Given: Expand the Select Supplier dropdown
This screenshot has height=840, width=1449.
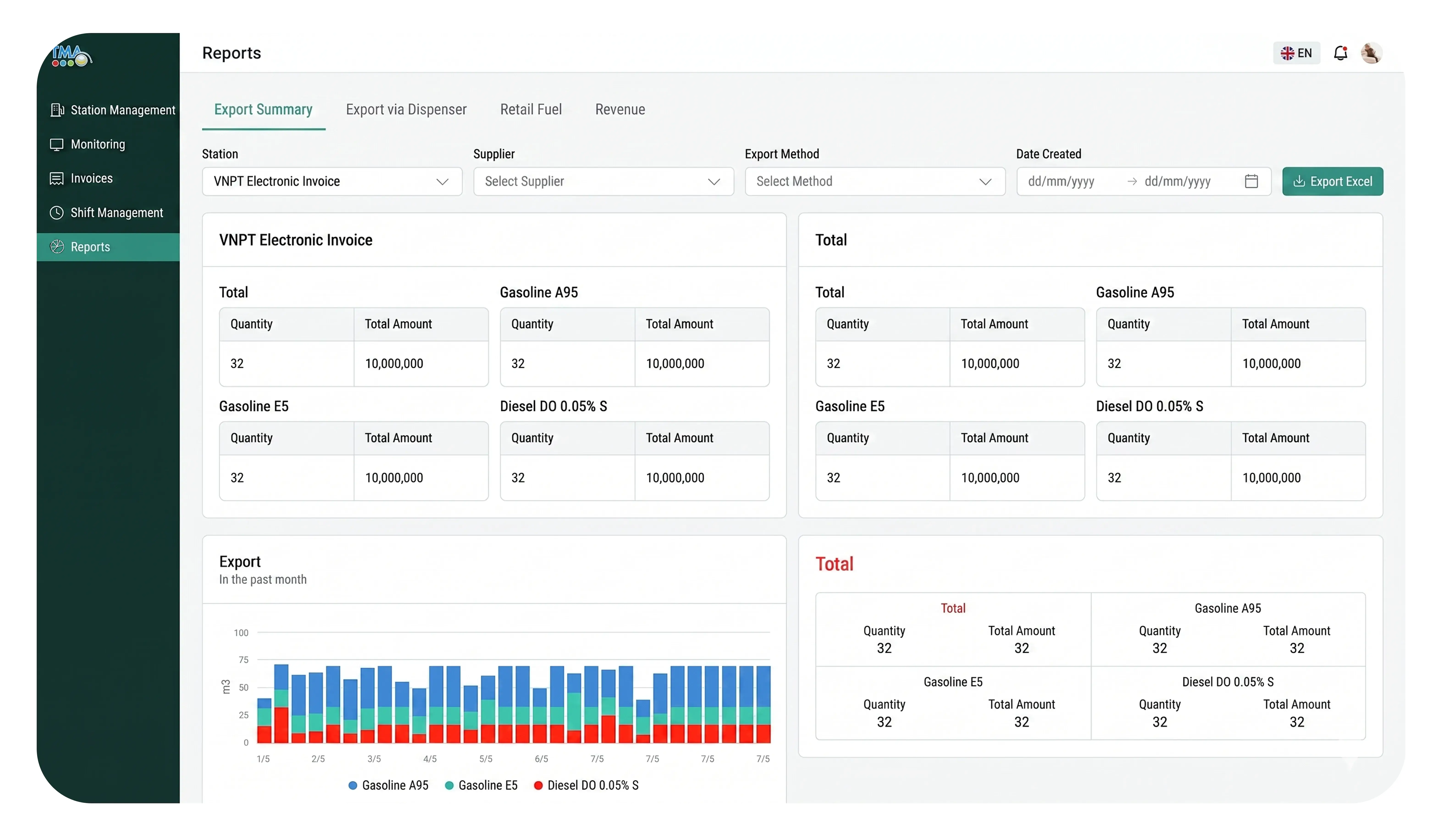Looking at the screenshot, I should [x=603, y=181].
